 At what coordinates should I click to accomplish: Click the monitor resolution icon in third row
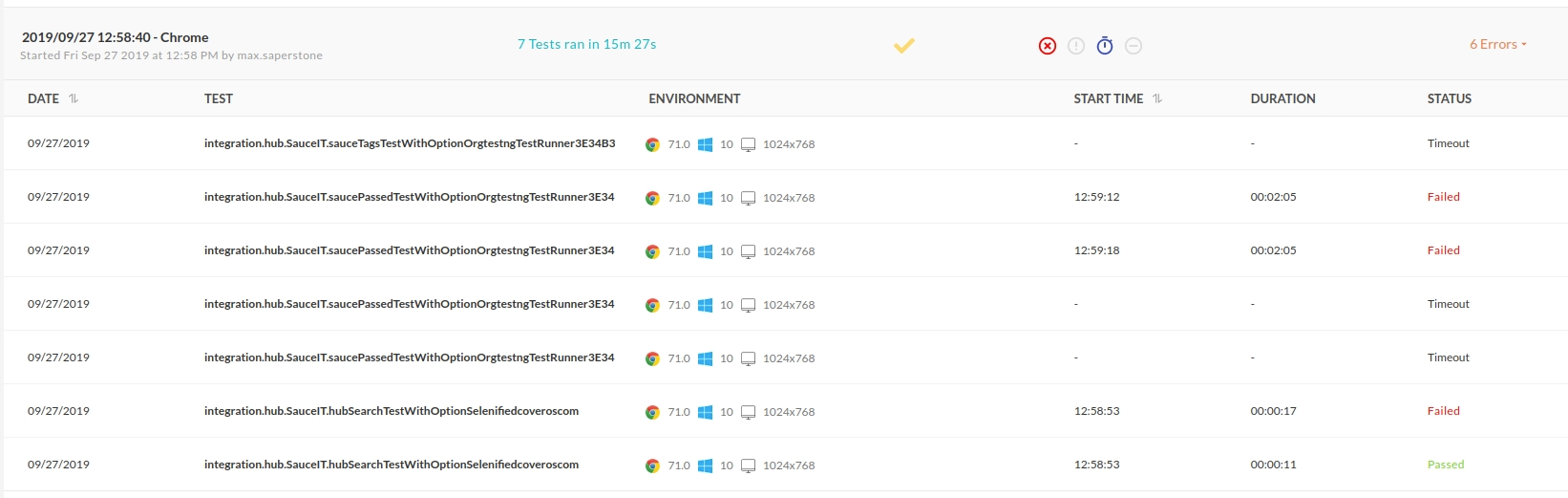[x=749, y=251]
